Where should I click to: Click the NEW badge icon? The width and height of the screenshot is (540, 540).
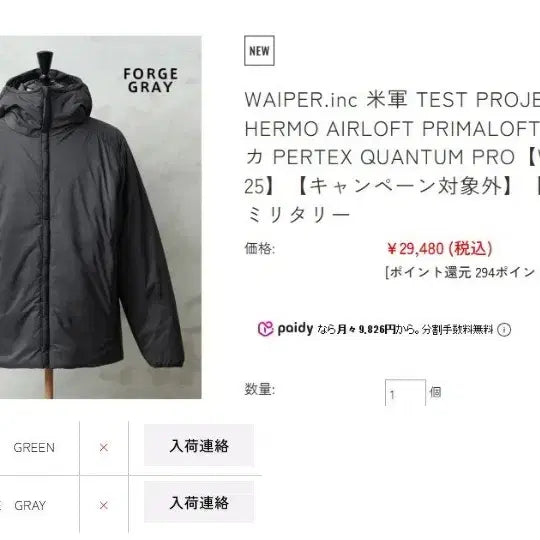click(259, 51)
